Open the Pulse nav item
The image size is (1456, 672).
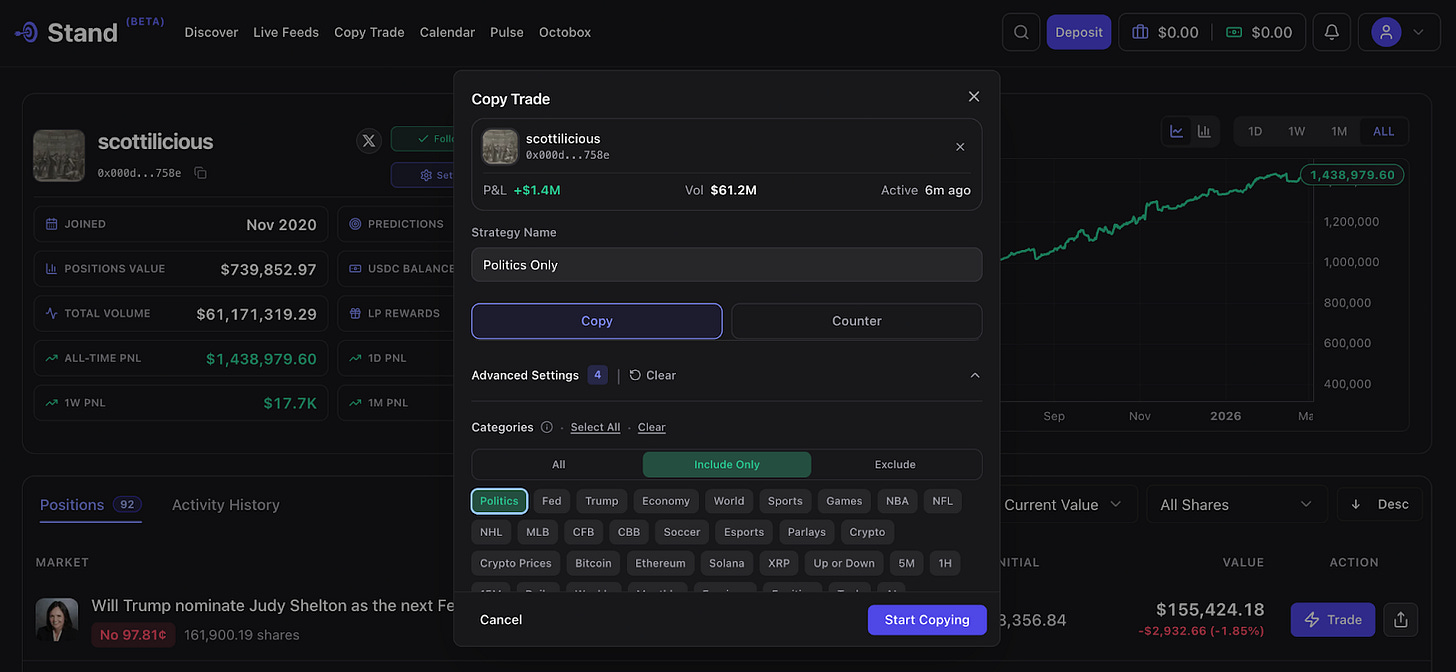click(507, 32)
